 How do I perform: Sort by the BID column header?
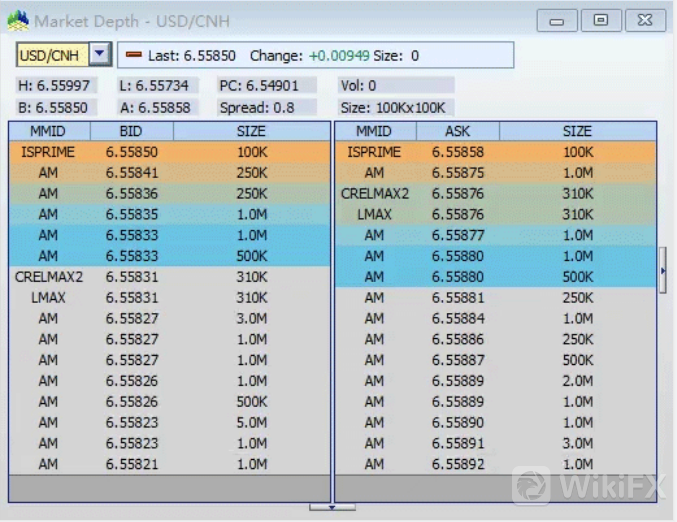coord(131,131)
